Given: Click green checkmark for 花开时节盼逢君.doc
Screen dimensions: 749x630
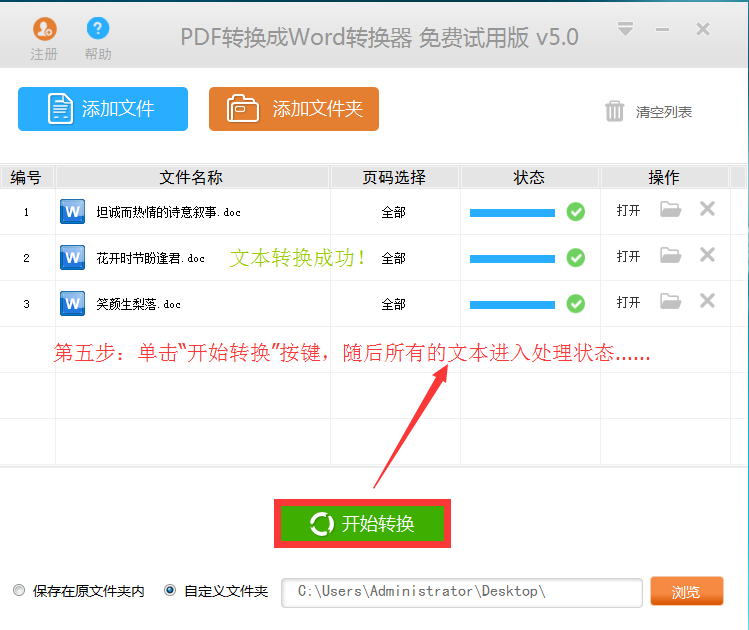Looking at the screenshot, I should (576, 257).
